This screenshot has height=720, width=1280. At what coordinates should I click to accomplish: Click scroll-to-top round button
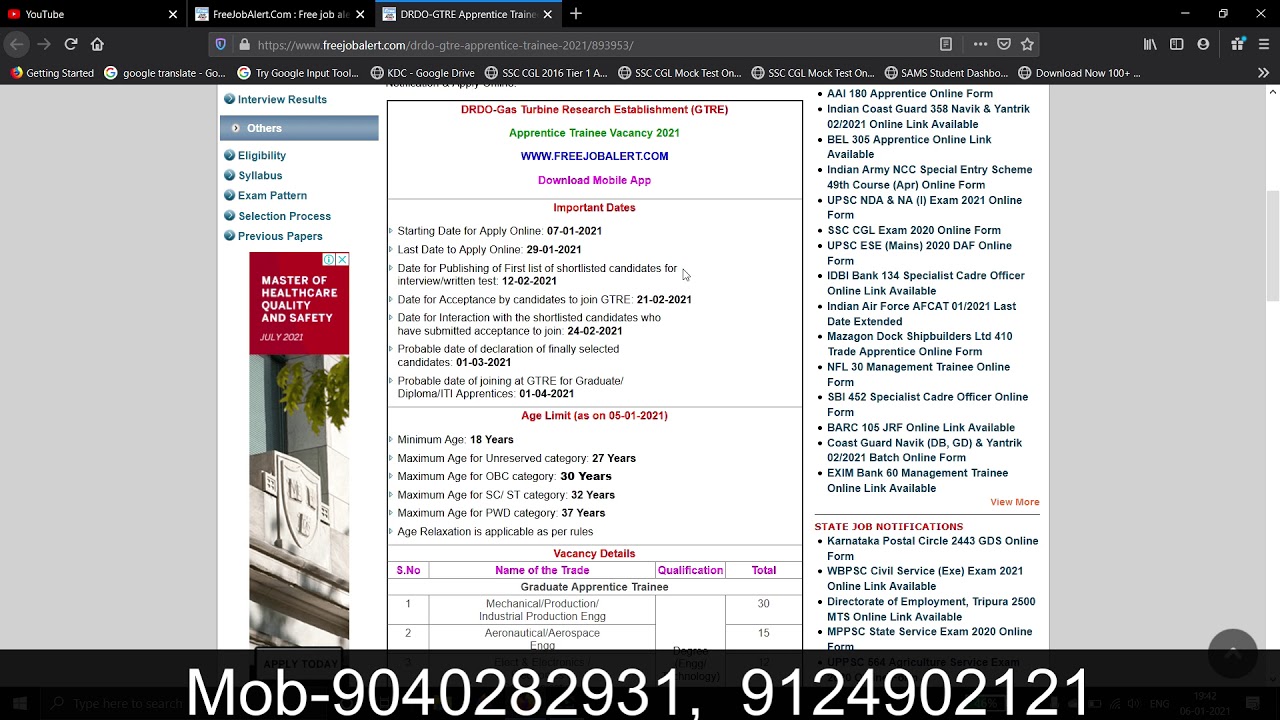click(x=1232, y=653)
